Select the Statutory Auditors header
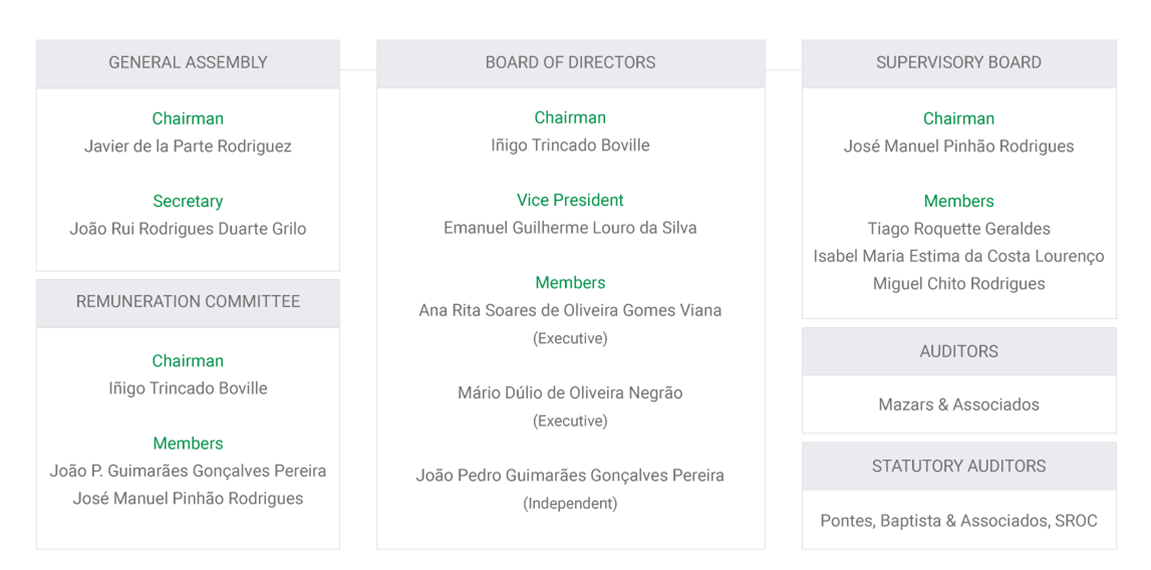 click(959, 466)
